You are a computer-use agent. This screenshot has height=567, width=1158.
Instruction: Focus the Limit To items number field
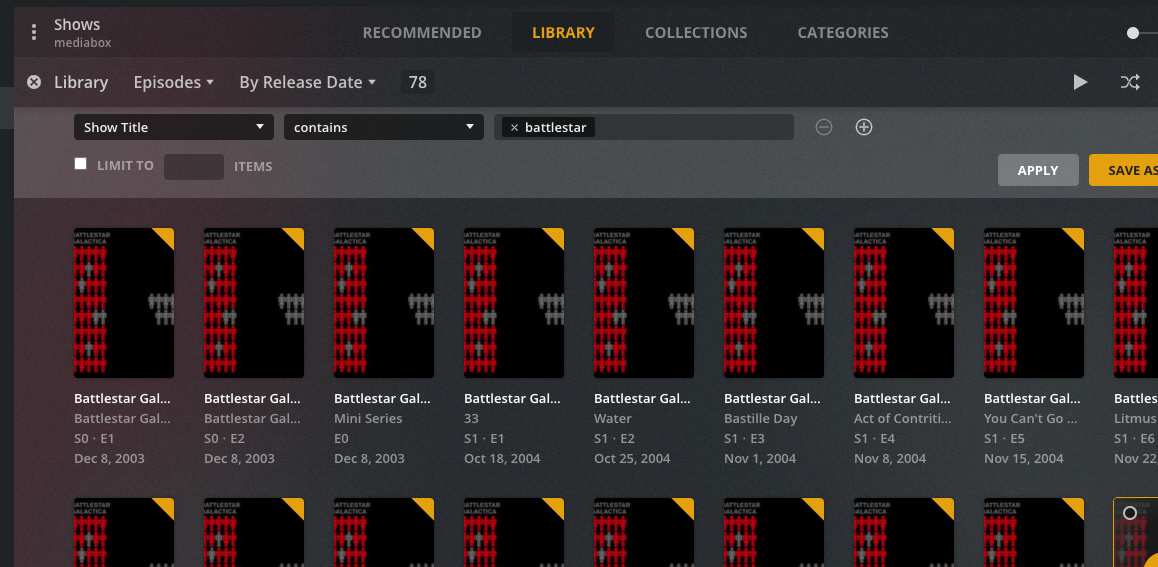(193, 167)
